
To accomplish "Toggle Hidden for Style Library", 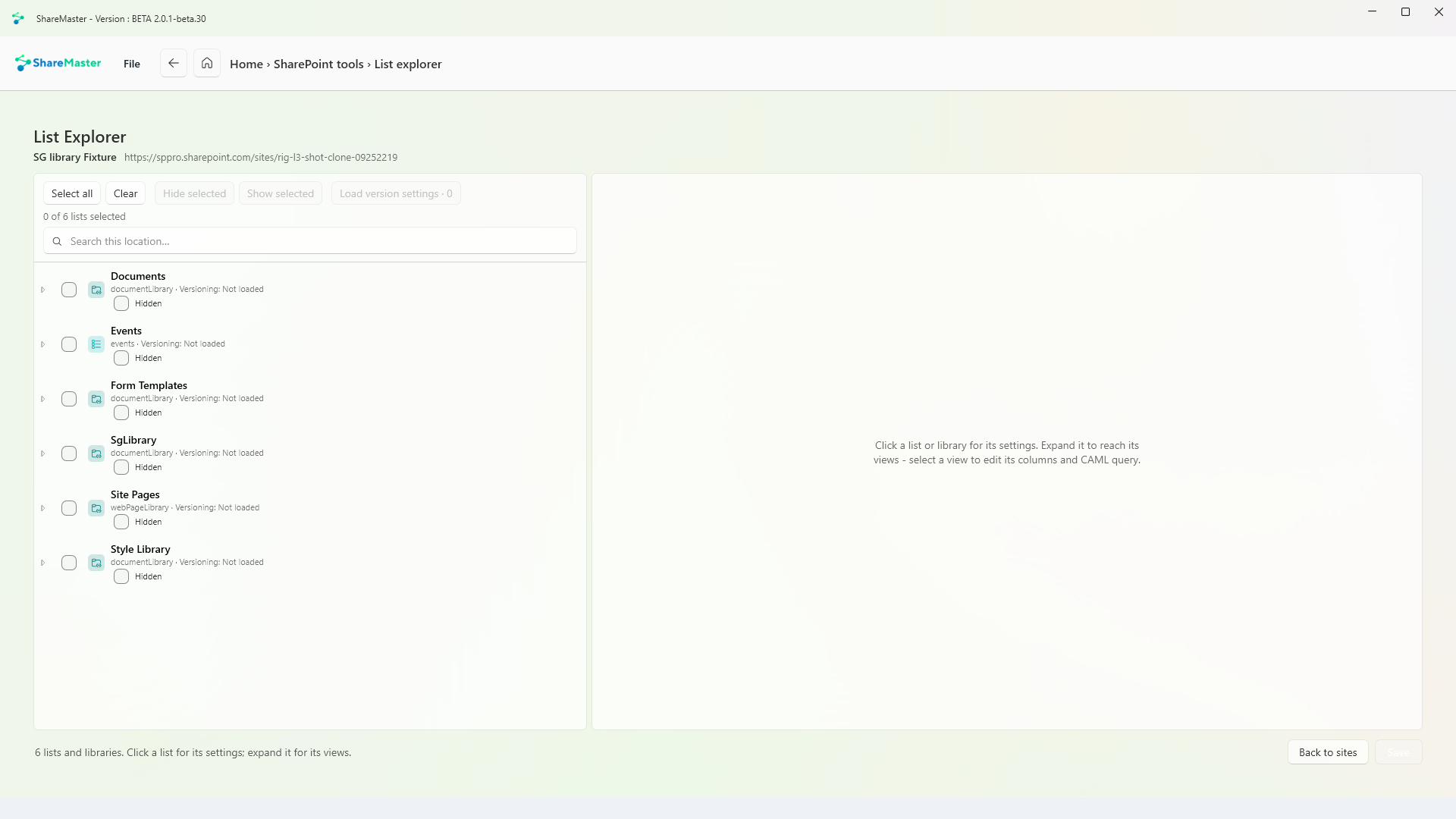I will 121,576.
